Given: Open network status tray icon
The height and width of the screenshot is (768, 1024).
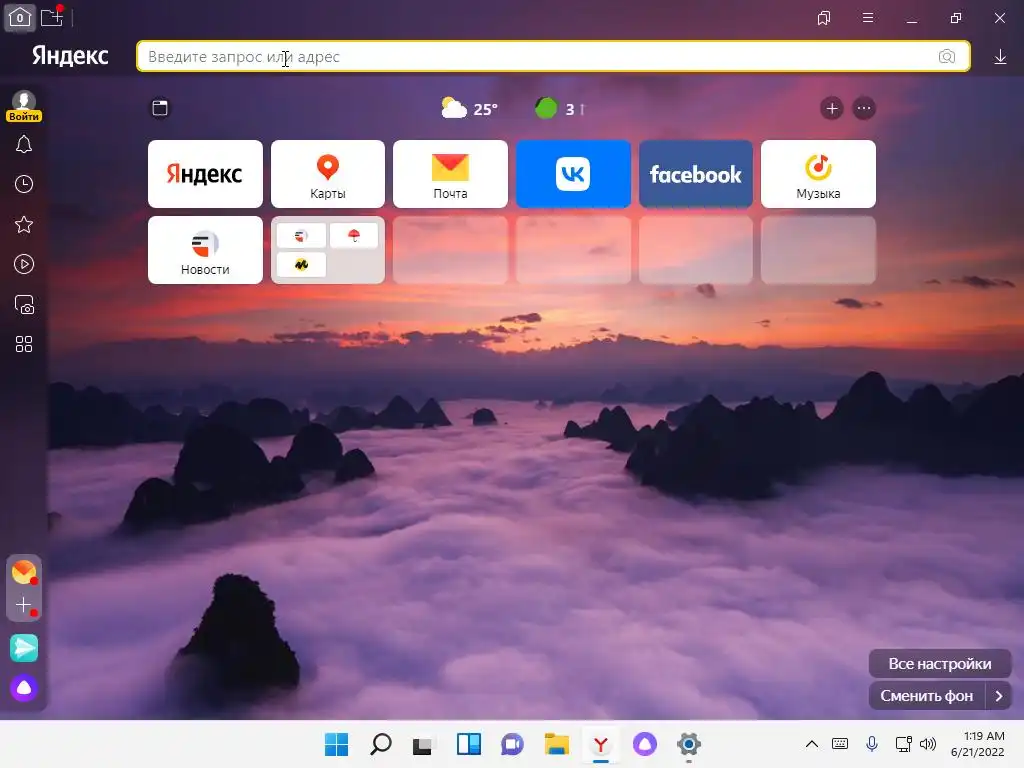Looking at the screenshot, I should point(903,744).
